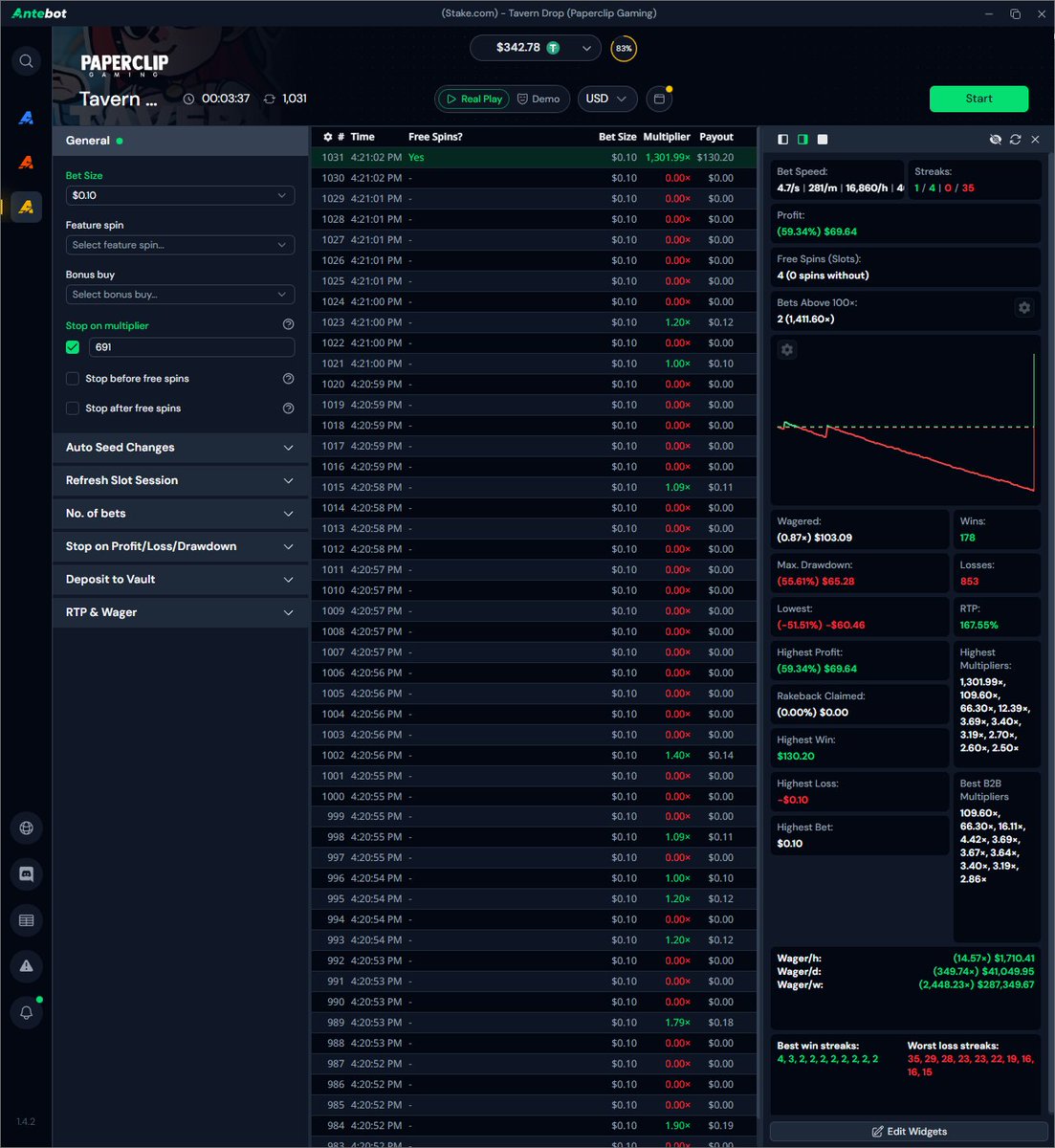The image size is (1055, 1148).
Task: Click the profit chart area
Action: 905,419
